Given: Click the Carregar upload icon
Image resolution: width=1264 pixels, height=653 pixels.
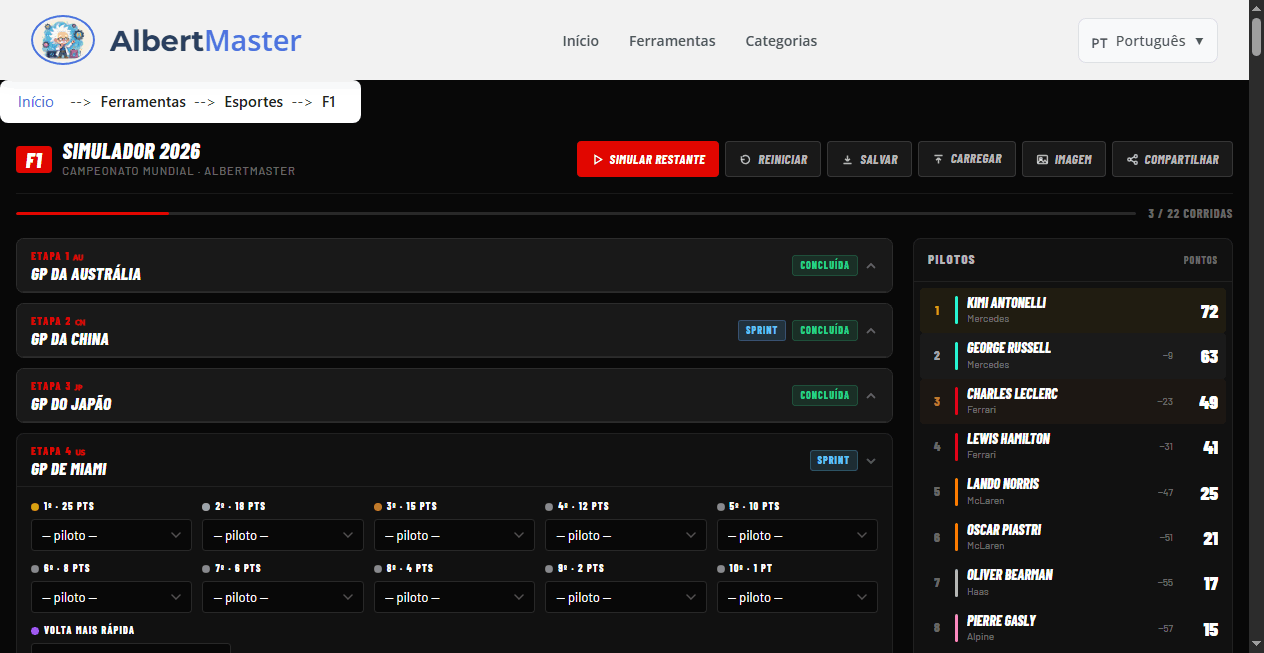Looking at the screenshot, I should 936,158.
